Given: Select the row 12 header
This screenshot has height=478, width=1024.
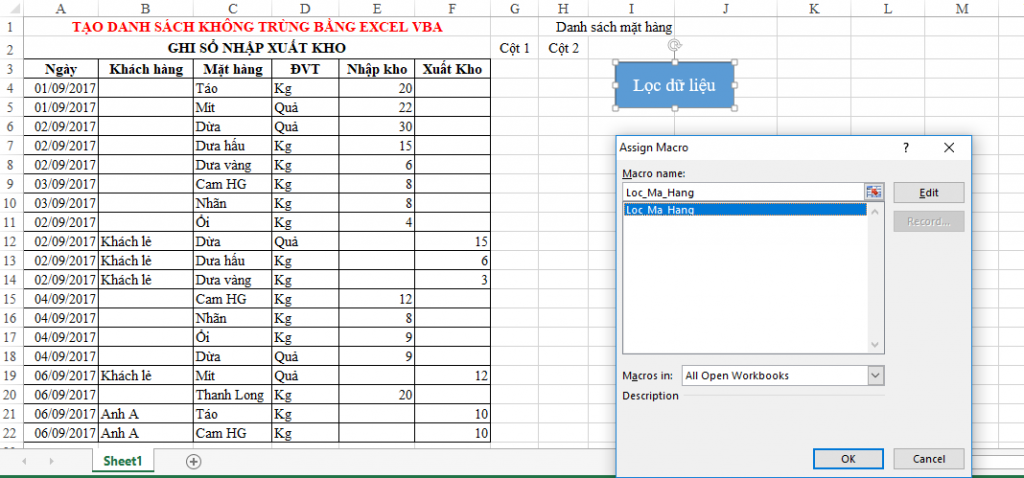Looking at the screenshot, I should [11, 241].
